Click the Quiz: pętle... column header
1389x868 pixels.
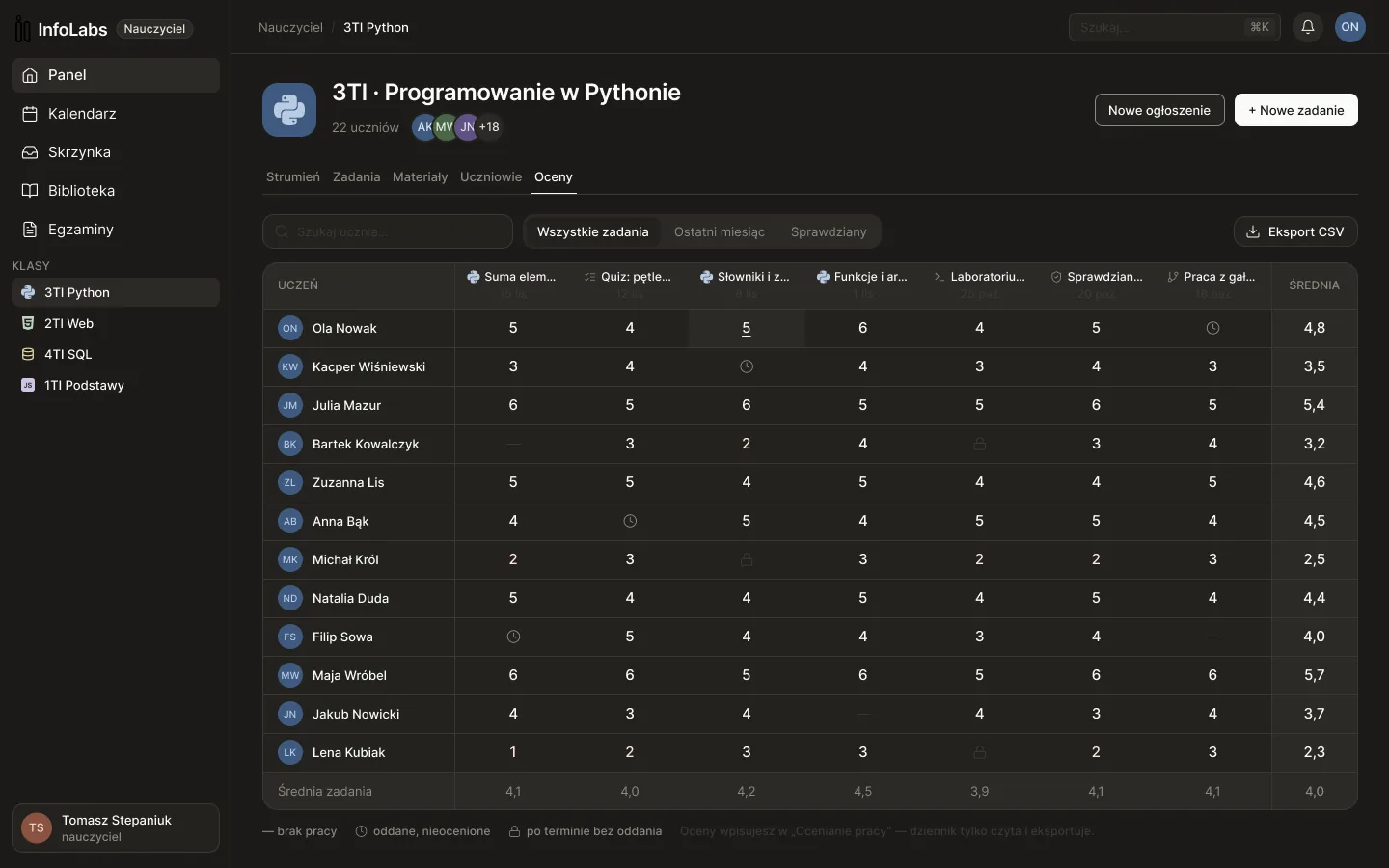[630, 285]
